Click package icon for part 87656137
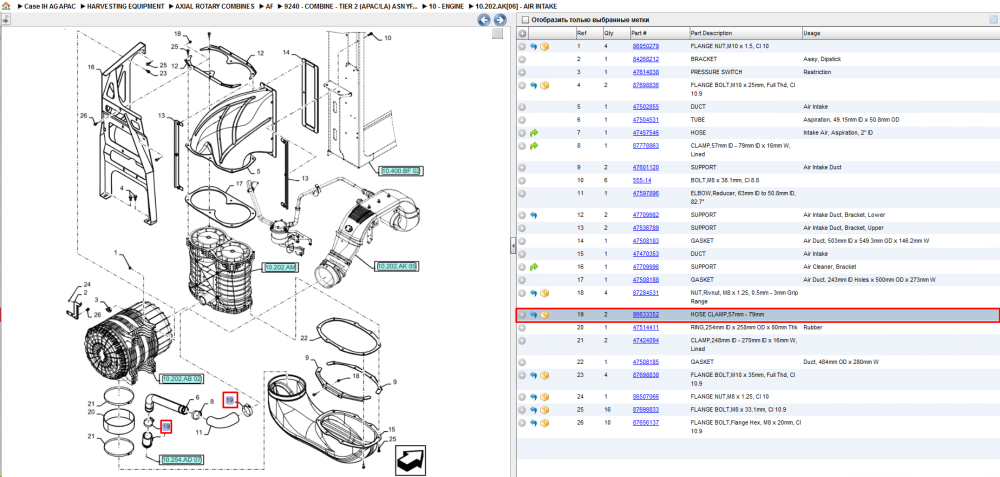This screenshot has height=477, width=1000. pos(545,423)
